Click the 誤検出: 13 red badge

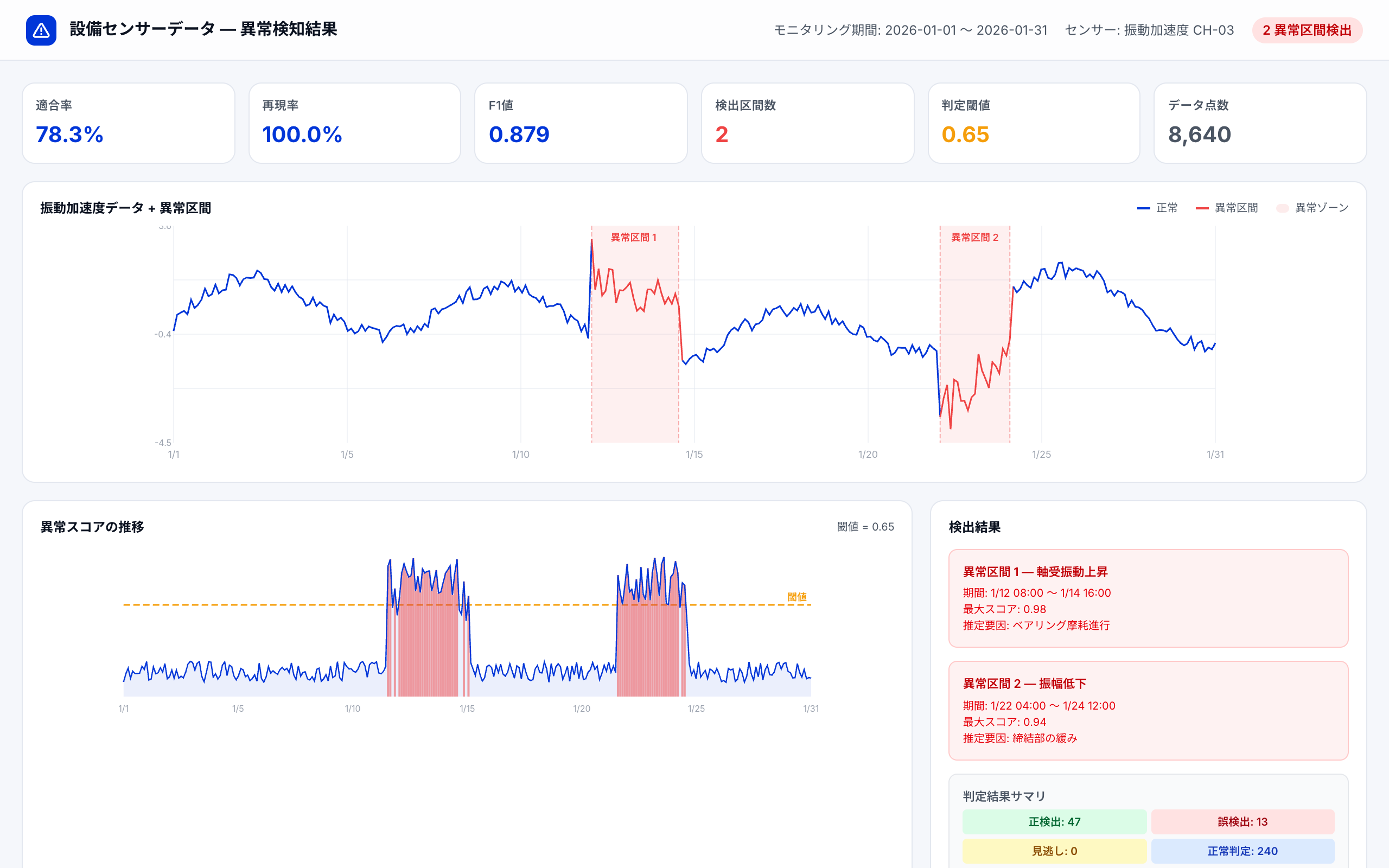pyautogui.click(x=1244, y=821)
